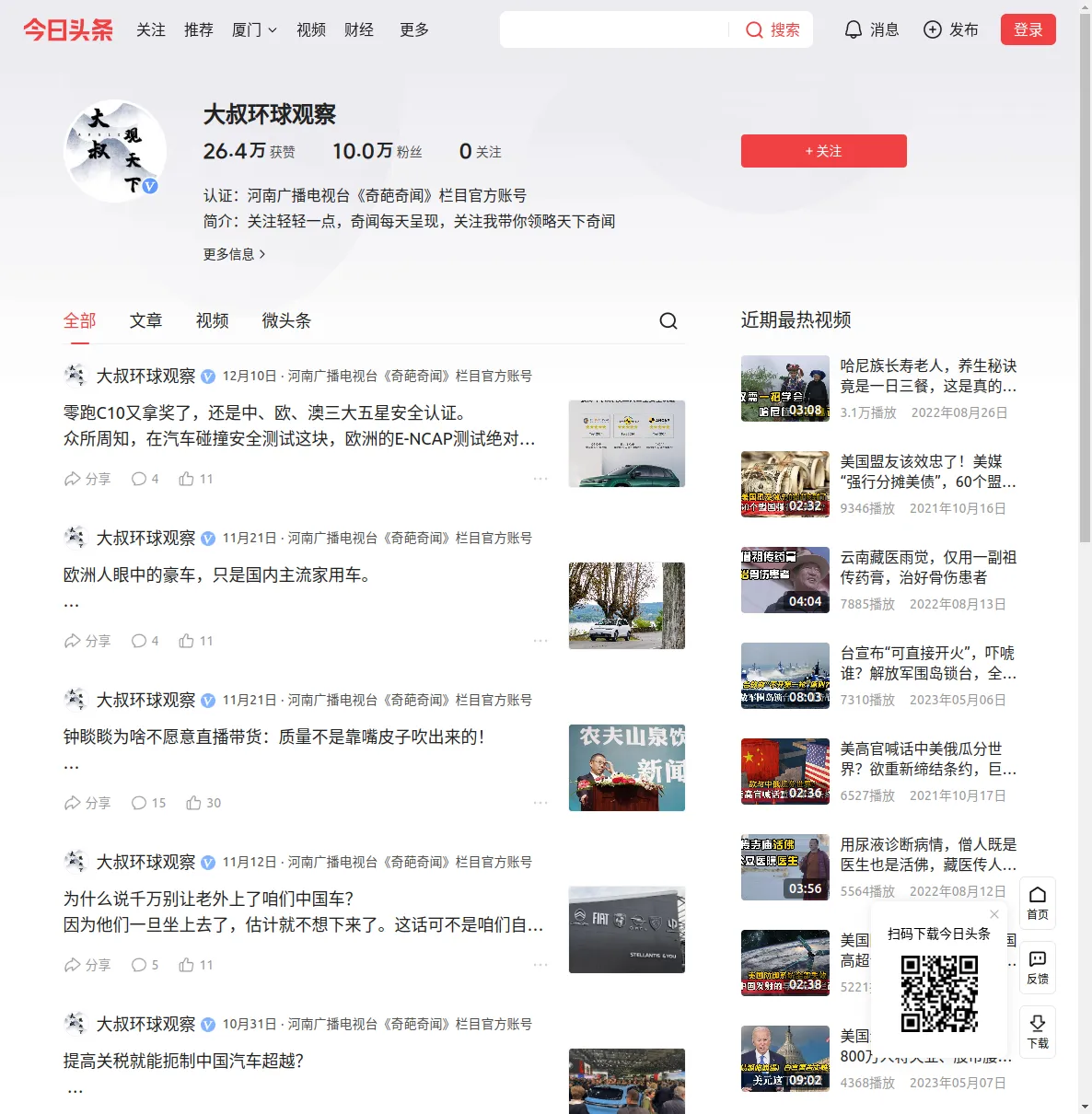This screenshot has width=1092, height=1114.
Task: Switch to the 文章 tab
Action: [x=145, y=320]
